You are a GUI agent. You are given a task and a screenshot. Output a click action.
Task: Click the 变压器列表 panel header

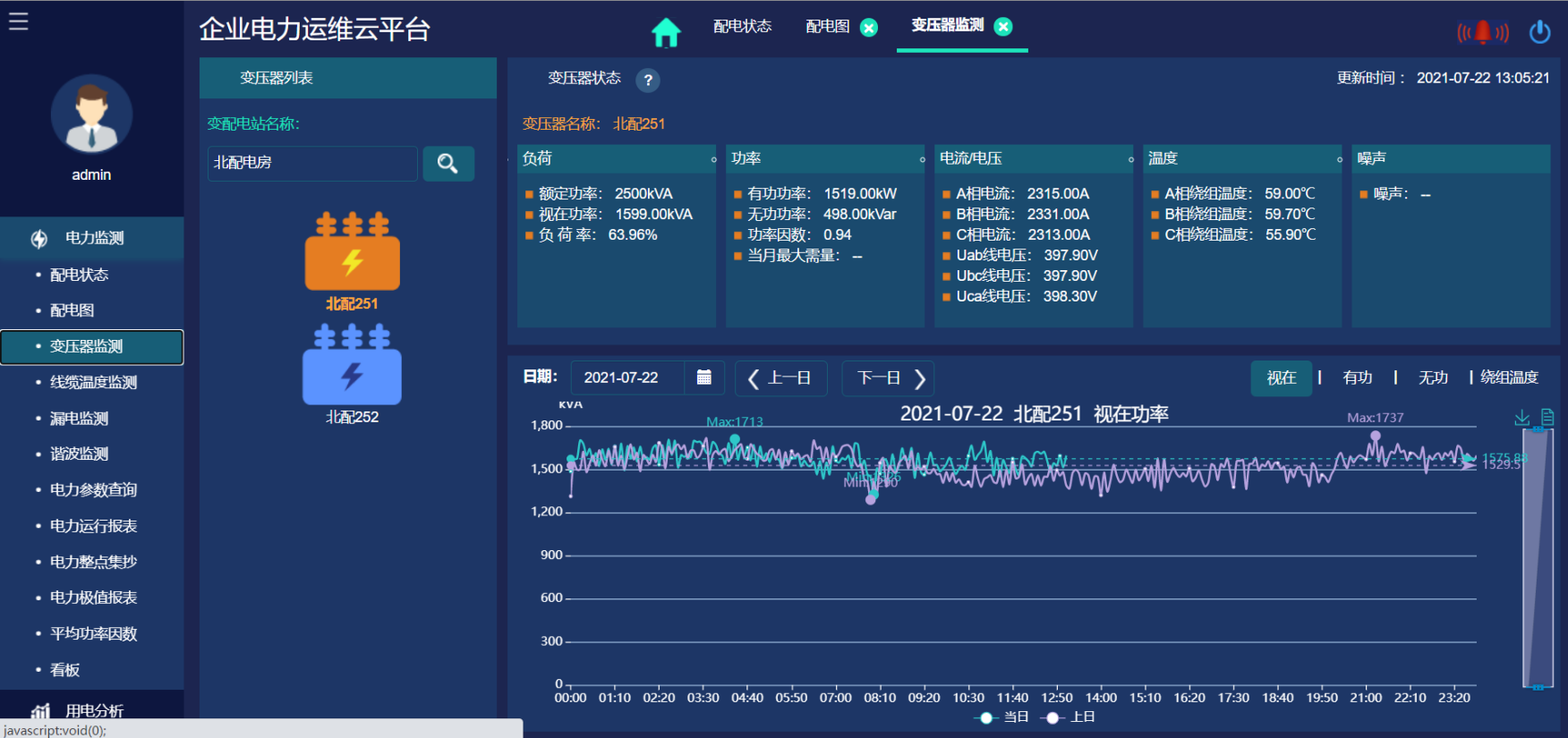[x=348, y=78]
